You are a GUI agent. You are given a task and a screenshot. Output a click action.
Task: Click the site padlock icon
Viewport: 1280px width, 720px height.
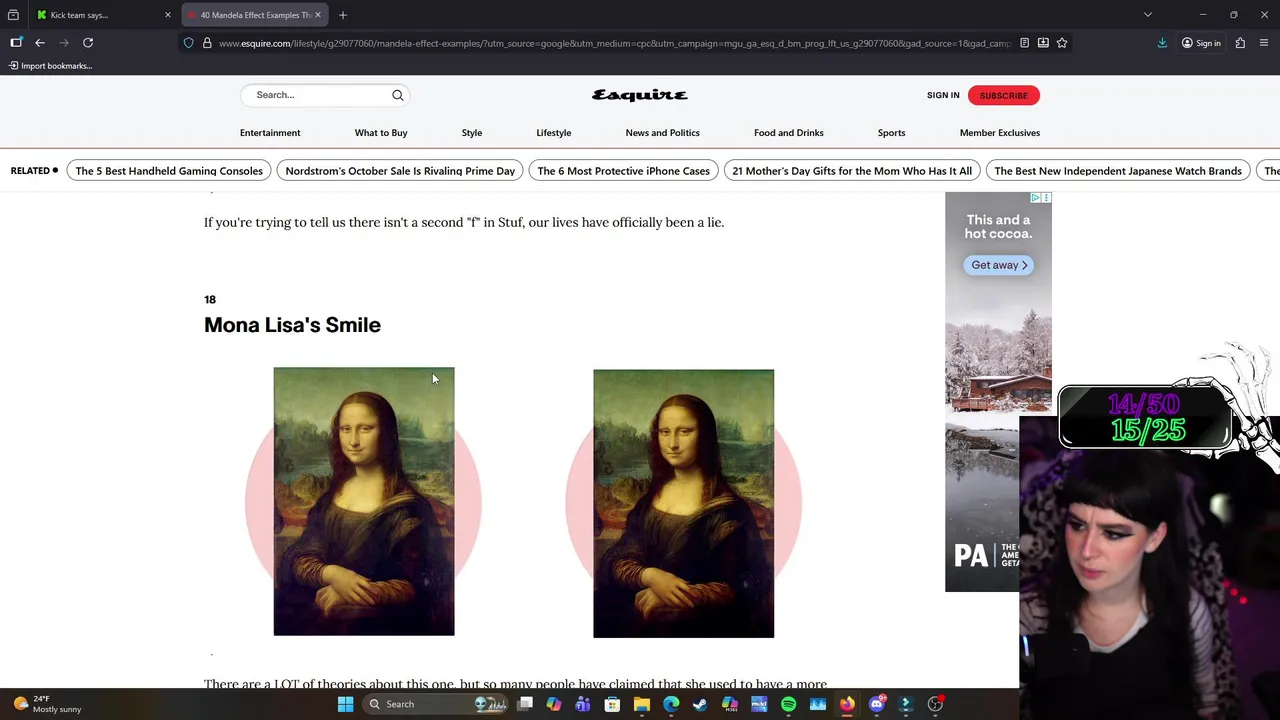pos(207,43)
